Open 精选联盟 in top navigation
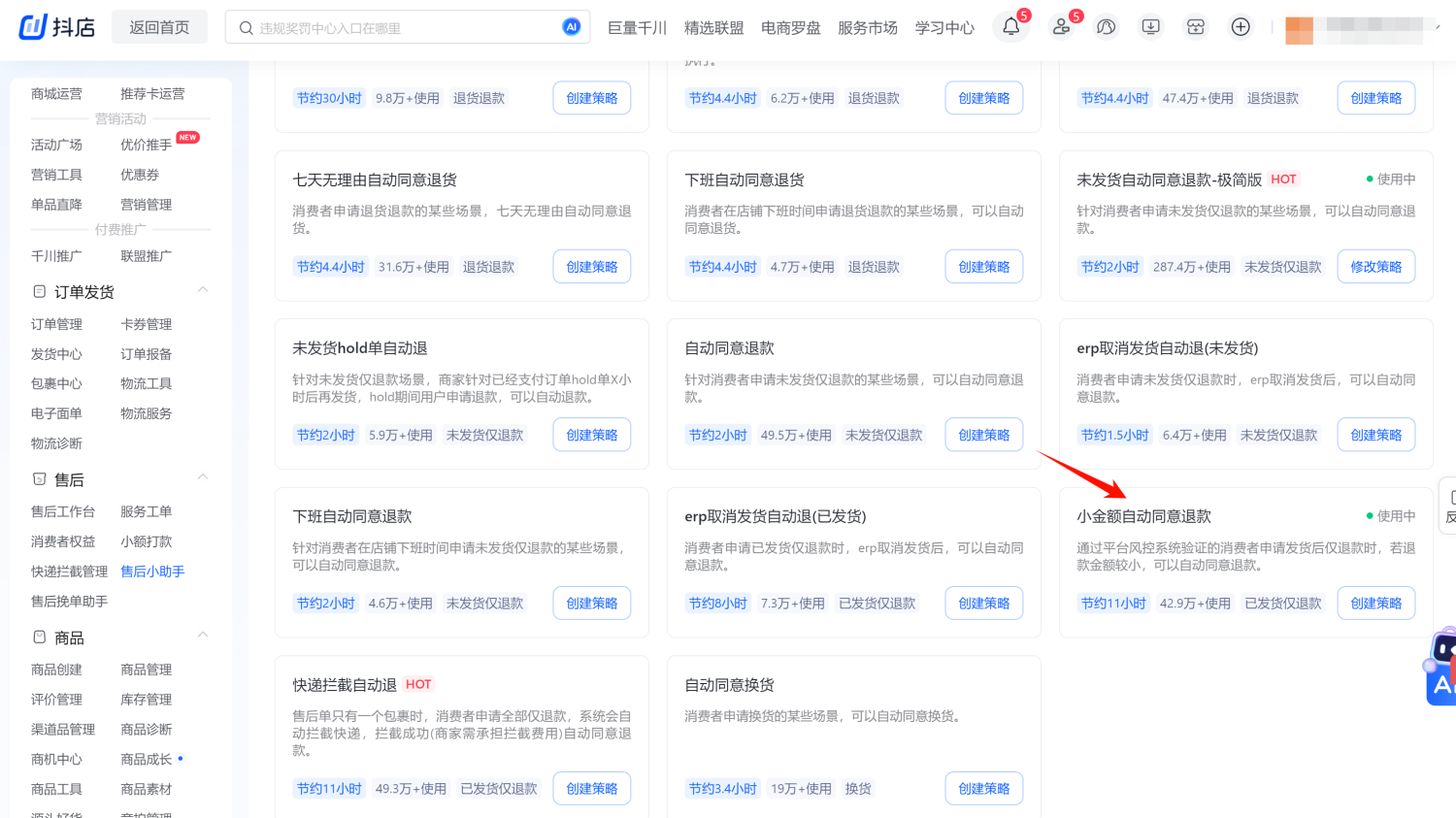 click(713, 28)
